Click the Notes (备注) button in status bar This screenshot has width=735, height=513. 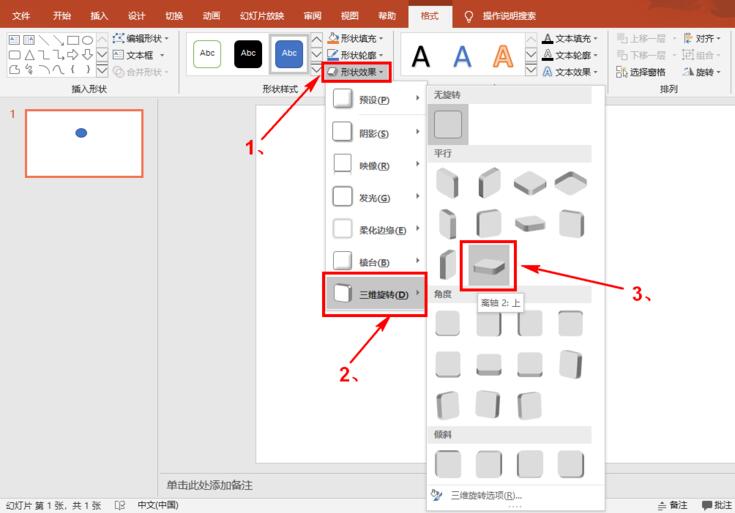[672, 505]
